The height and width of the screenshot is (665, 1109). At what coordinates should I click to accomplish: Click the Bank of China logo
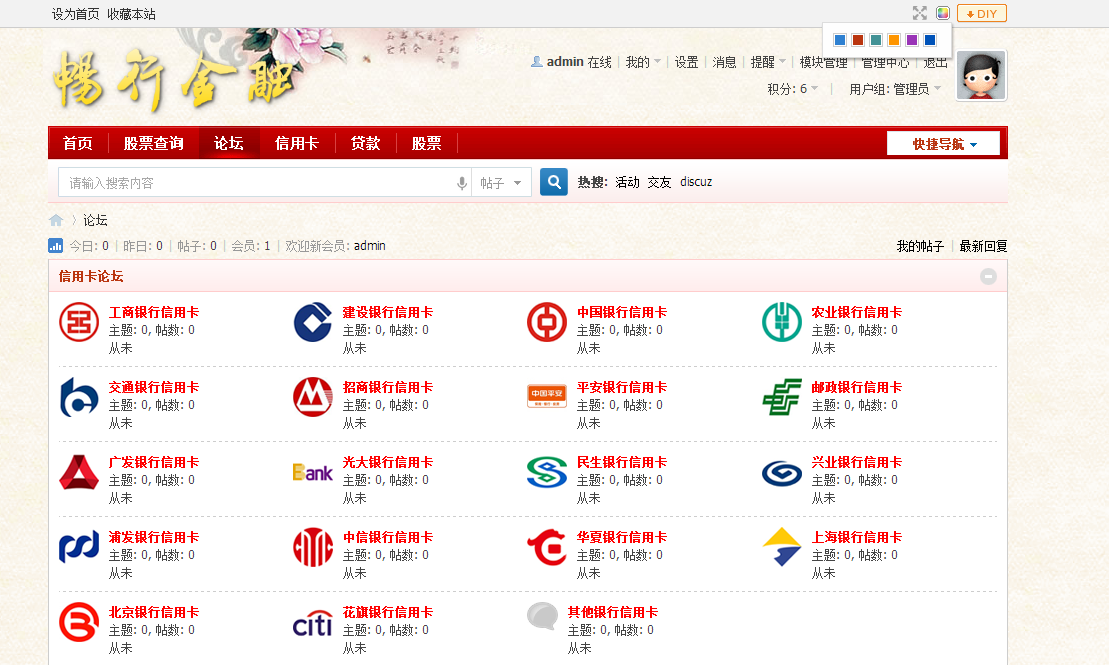[x=547, y=322]
